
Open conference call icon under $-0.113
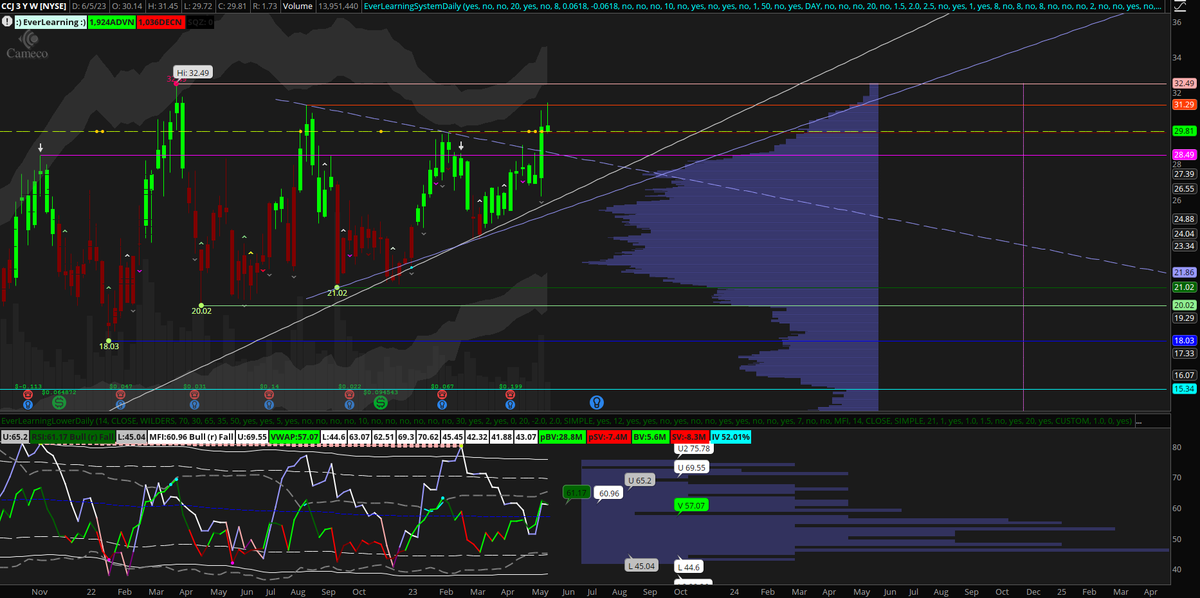point(28,394)
